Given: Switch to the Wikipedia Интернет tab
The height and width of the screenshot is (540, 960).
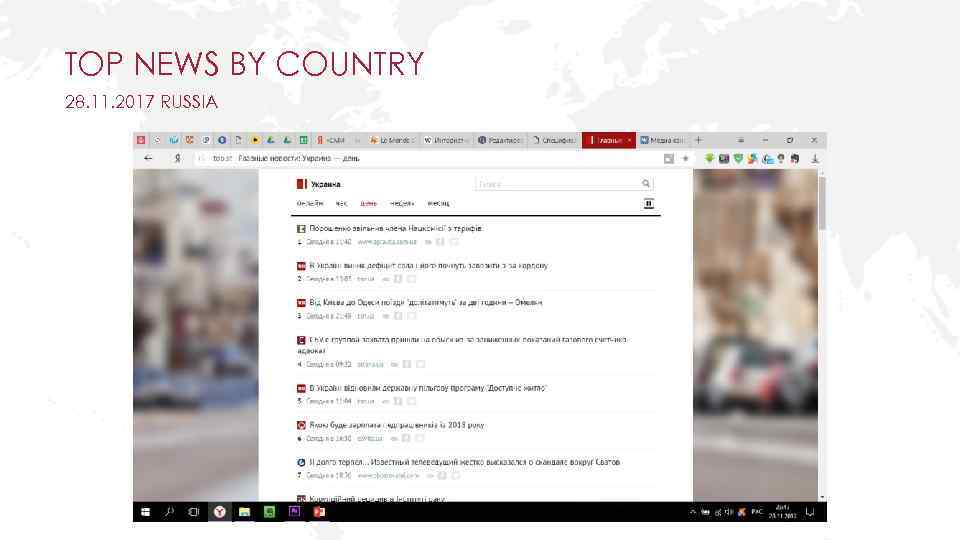Looking at the screenshot, I should [x=446, y=140].
